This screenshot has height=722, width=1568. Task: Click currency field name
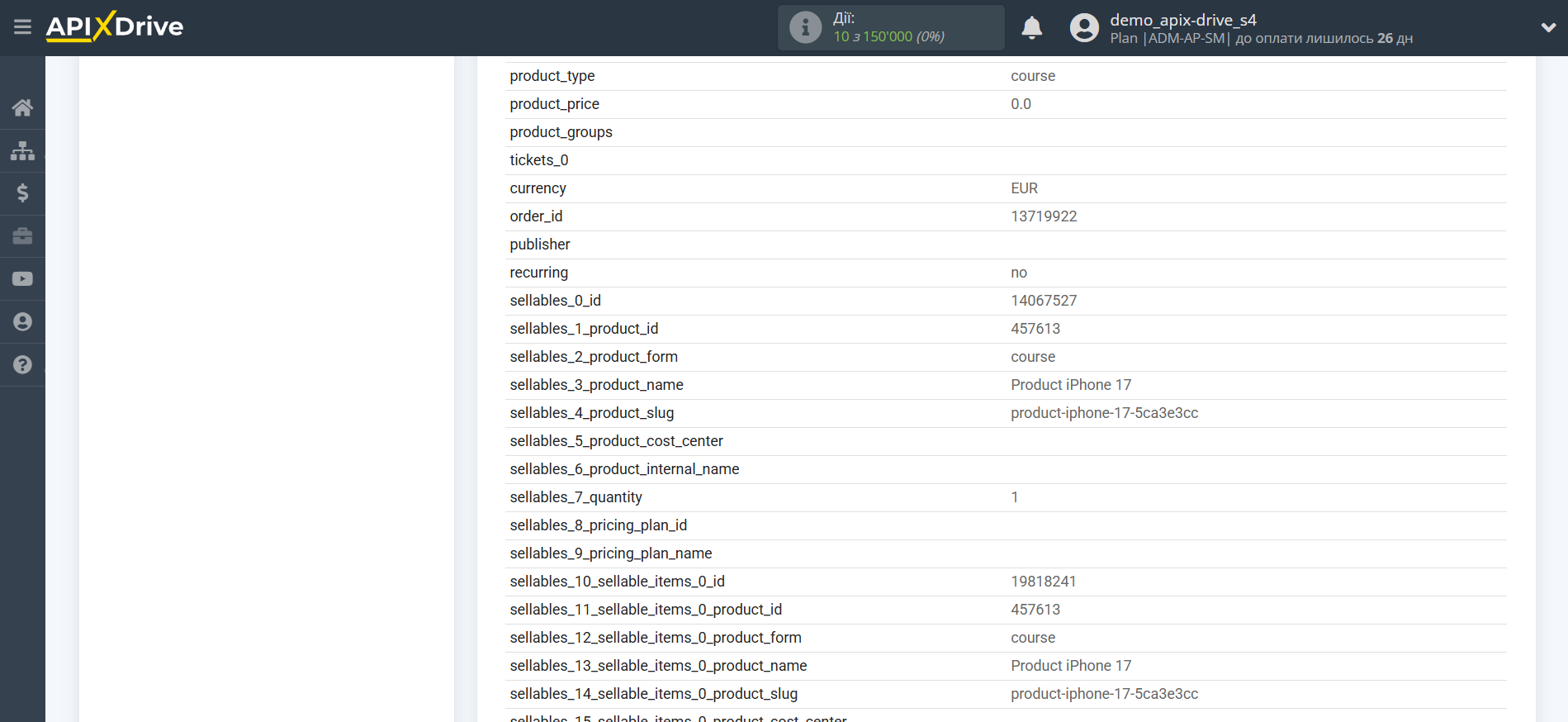pos(538,188)
